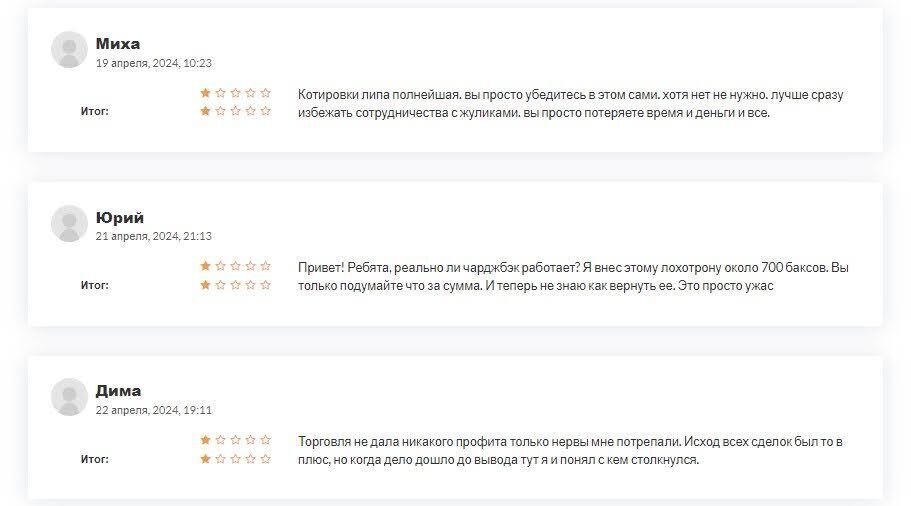The height and width of the screenshot is (506, 911).
Task: Click the Итог label in Юрий's review
Action: pyautogui.click(x=95, y=285)
